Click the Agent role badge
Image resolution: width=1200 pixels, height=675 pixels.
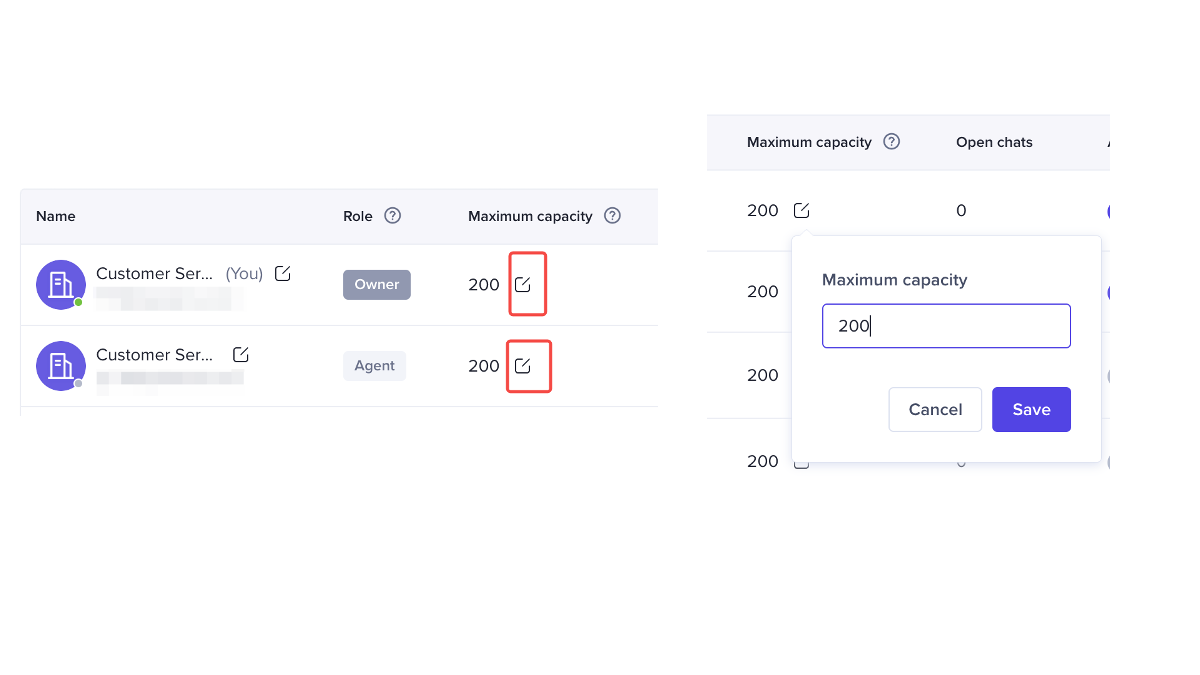point(375,366)
